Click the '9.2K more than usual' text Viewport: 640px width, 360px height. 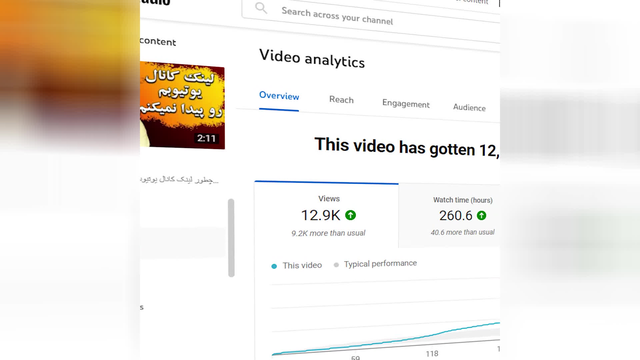pyautogui.click(x=328, y=233)
